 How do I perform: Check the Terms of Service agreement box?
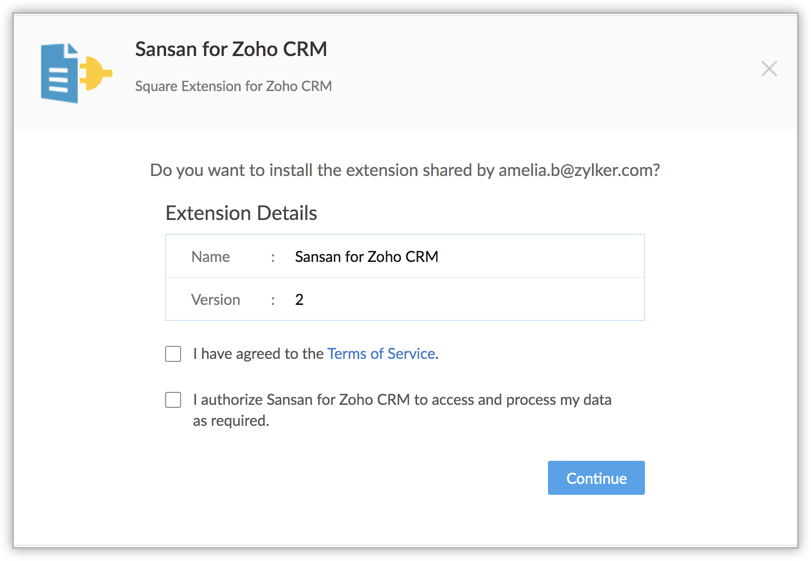(173, 353)
